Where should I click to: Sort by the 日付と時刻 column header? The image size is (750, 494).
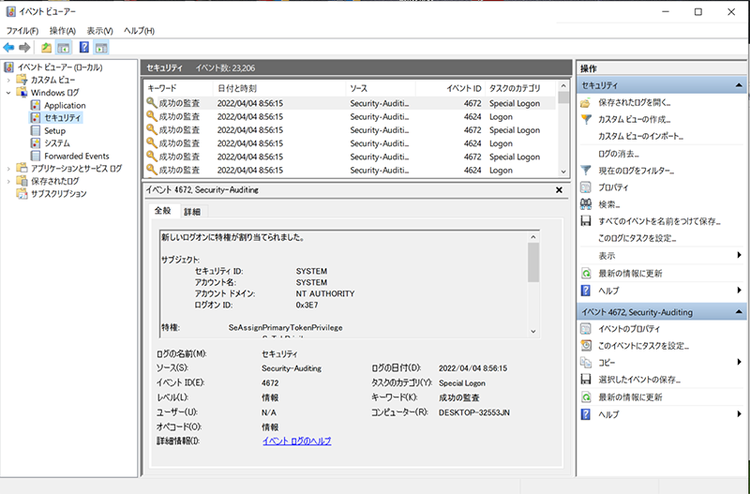tap(279, 88)
